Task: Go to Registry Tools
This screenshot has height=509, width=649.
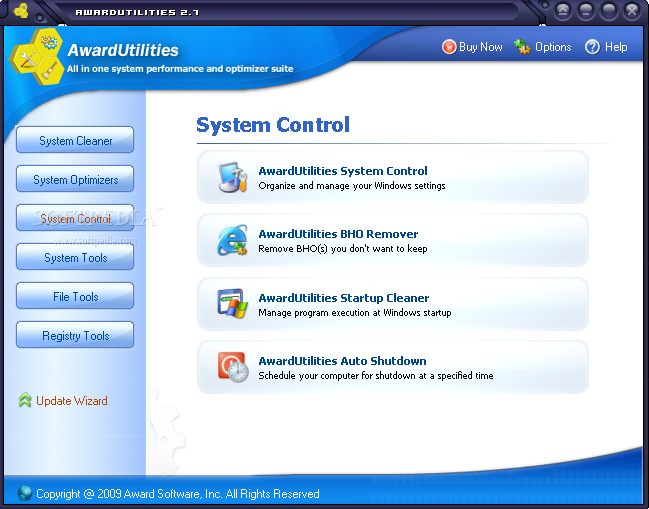Action: [x=75, y=335]
